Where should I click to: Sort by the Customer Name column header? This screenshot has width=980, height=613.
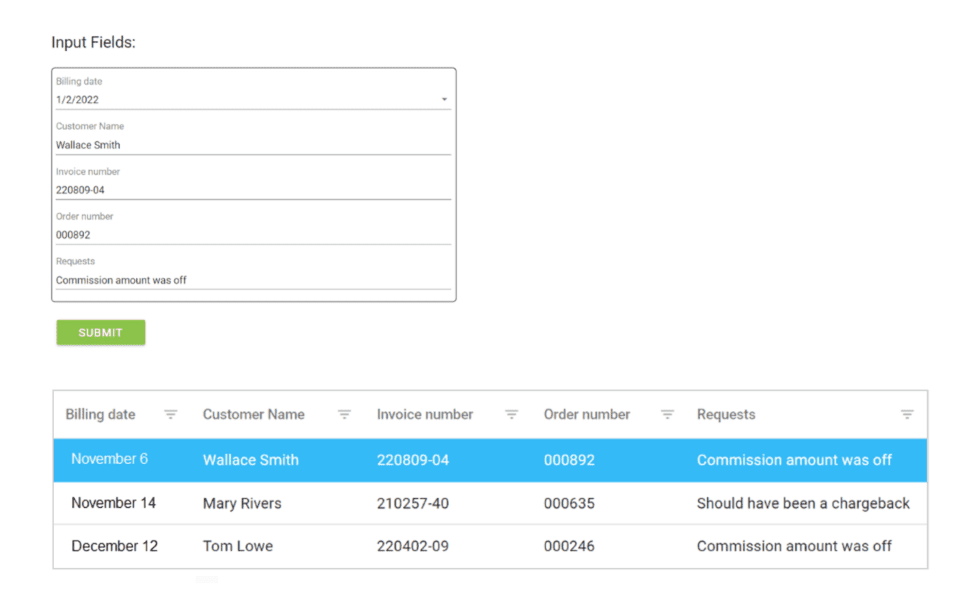click(253, 413)
